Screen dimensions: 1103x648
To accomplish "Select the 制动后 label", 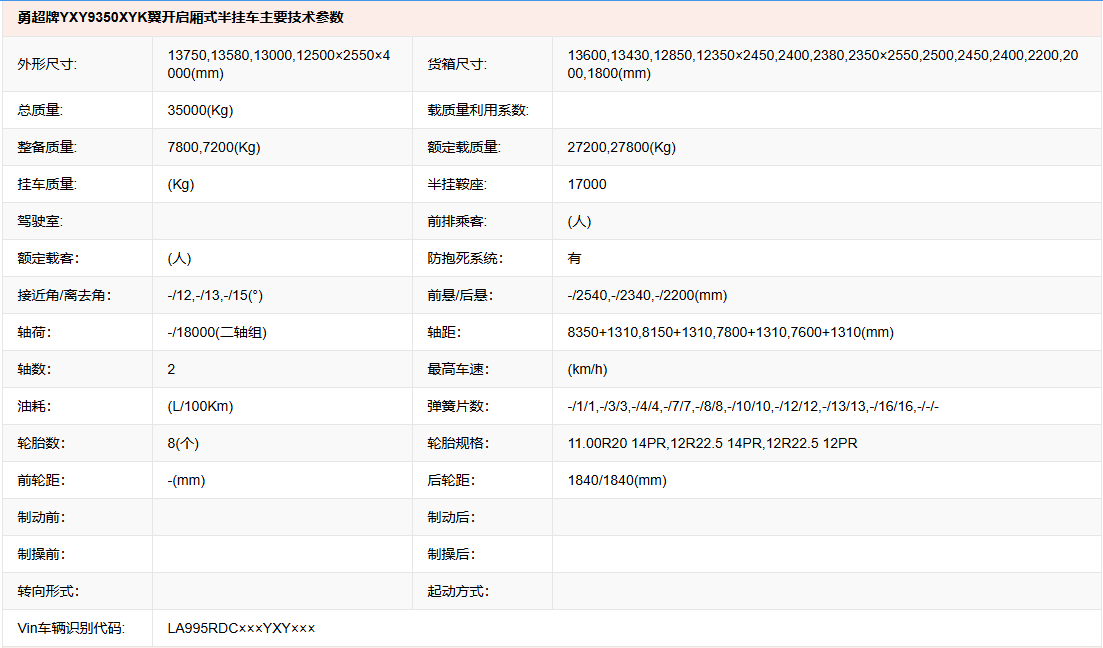I will click(451, 518).
